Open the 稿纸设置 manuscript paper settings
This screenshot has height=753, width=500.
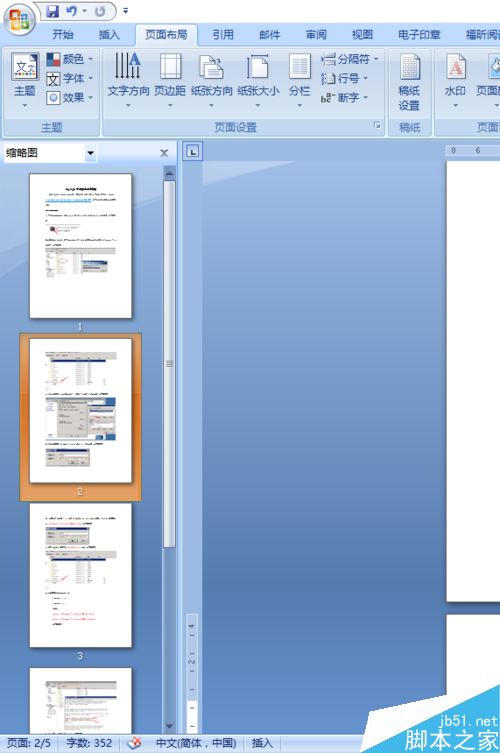[x=409, y=82]
